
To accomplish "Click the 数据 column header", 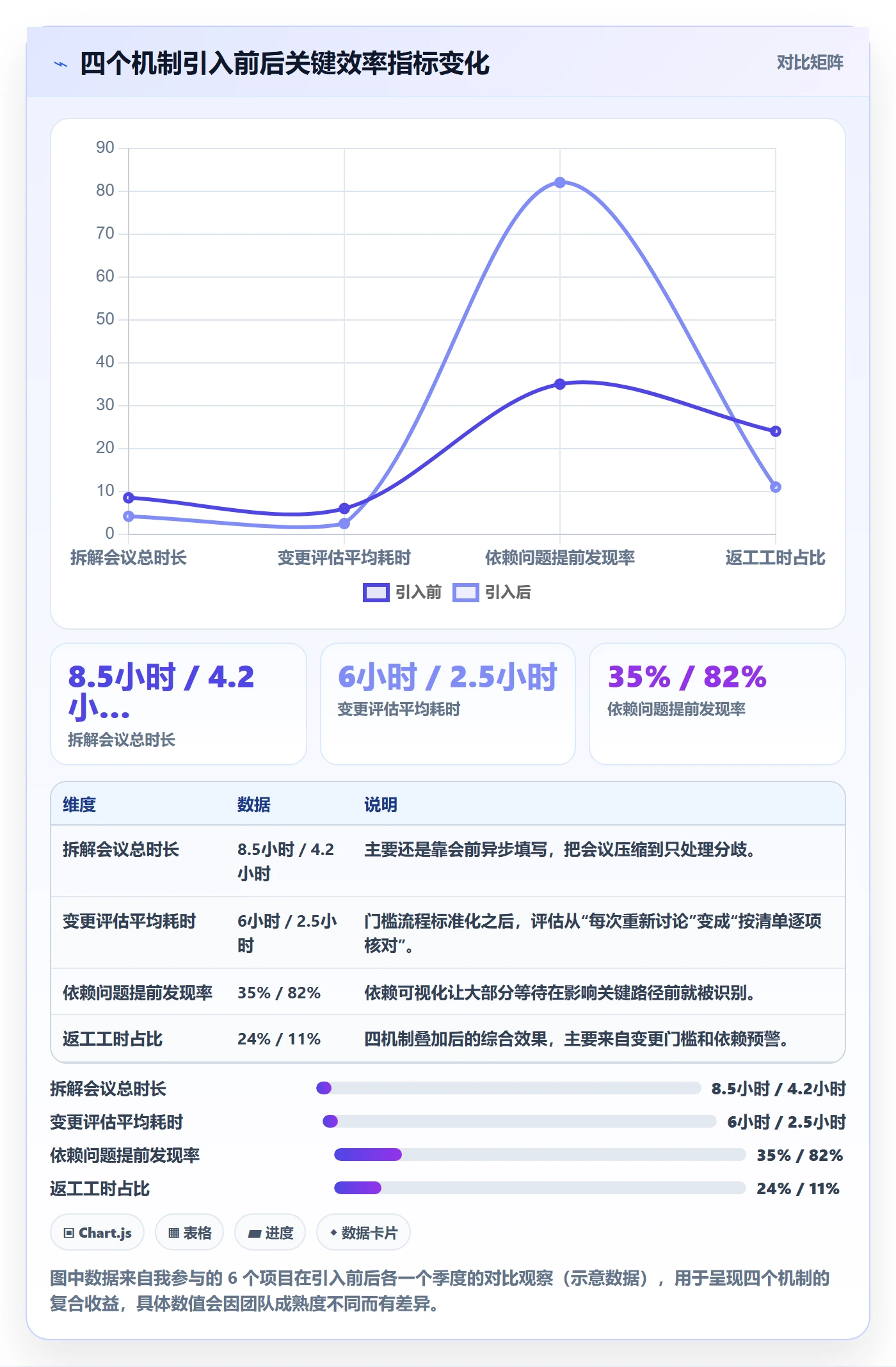I will click(x=254, y=804).
